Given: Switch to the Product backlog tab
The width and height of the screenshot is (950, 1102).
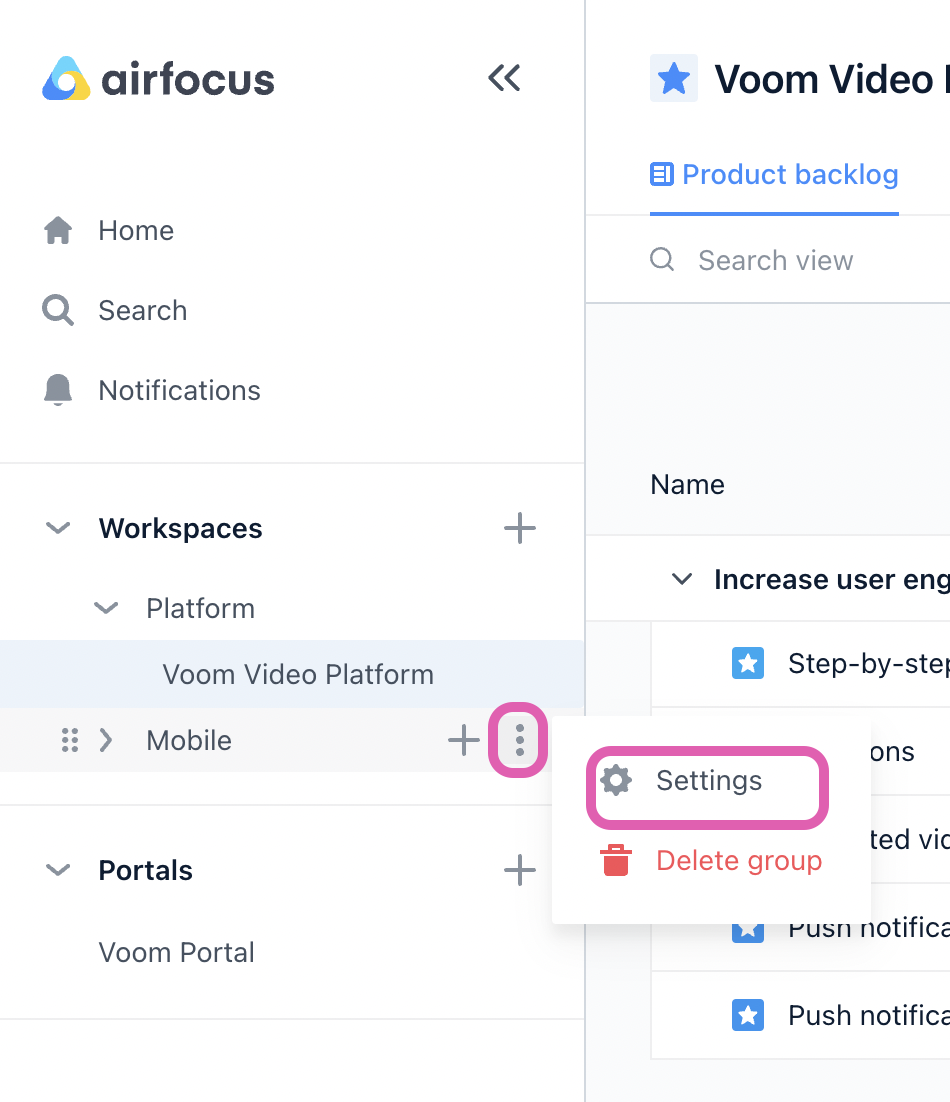Looking at the screenshot, I should click(774, 174).
